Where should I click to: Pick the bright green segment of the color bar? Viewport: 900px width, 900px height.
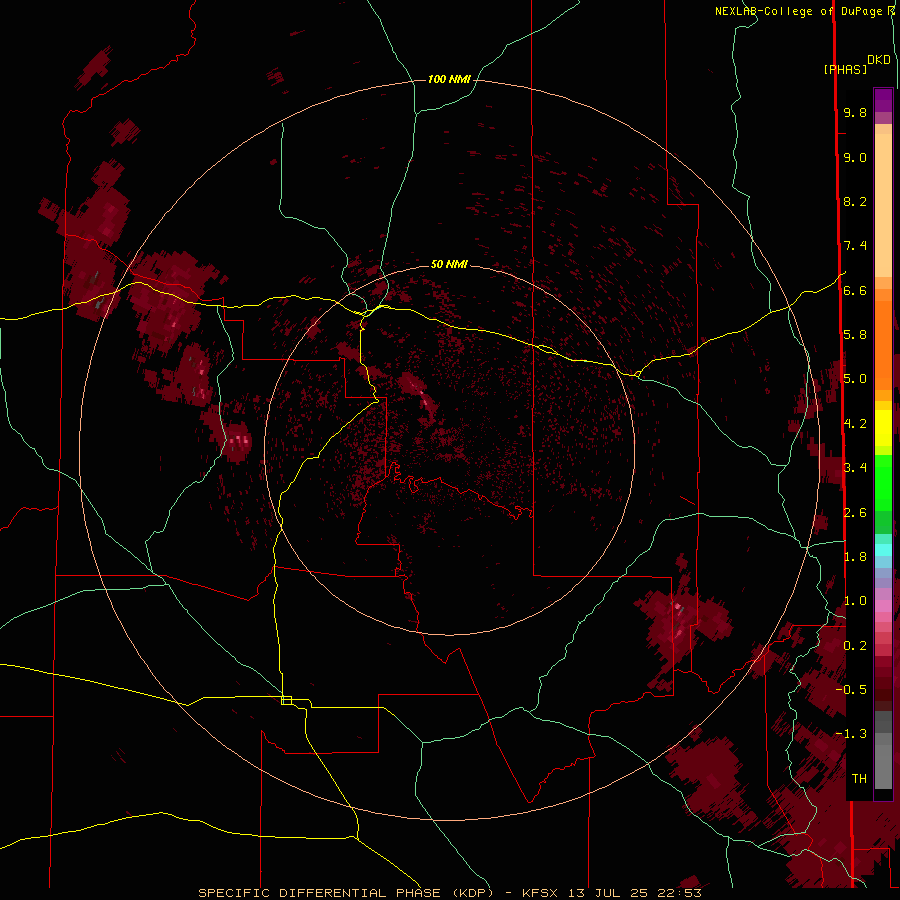(883, 482)
